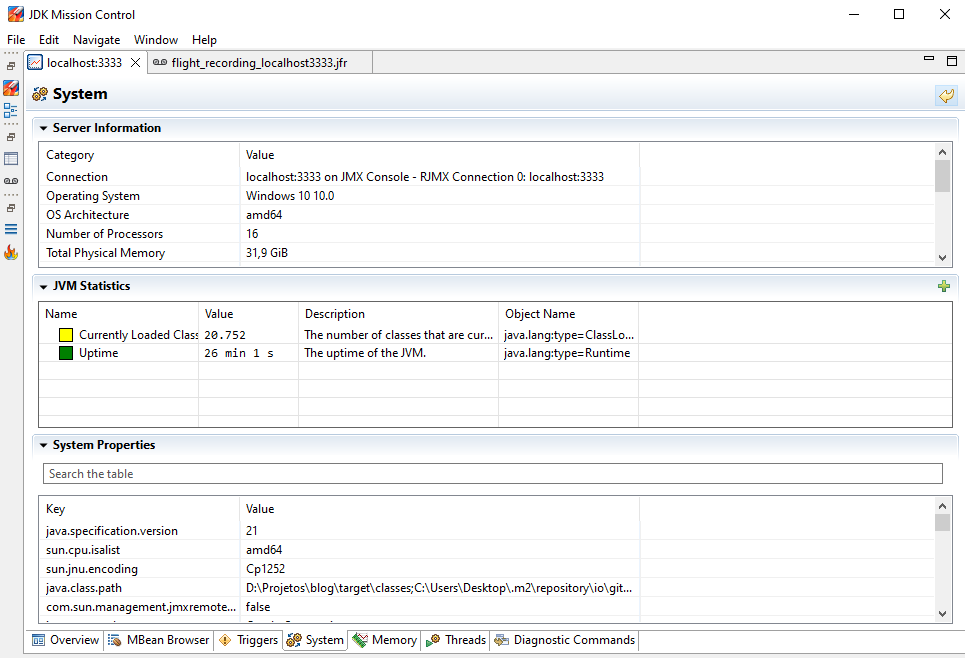Click the yellow return arrow icon at the System page corner
Image resolution: width=965 pixels, height=658 pixels.
click(x=946, y=95)
